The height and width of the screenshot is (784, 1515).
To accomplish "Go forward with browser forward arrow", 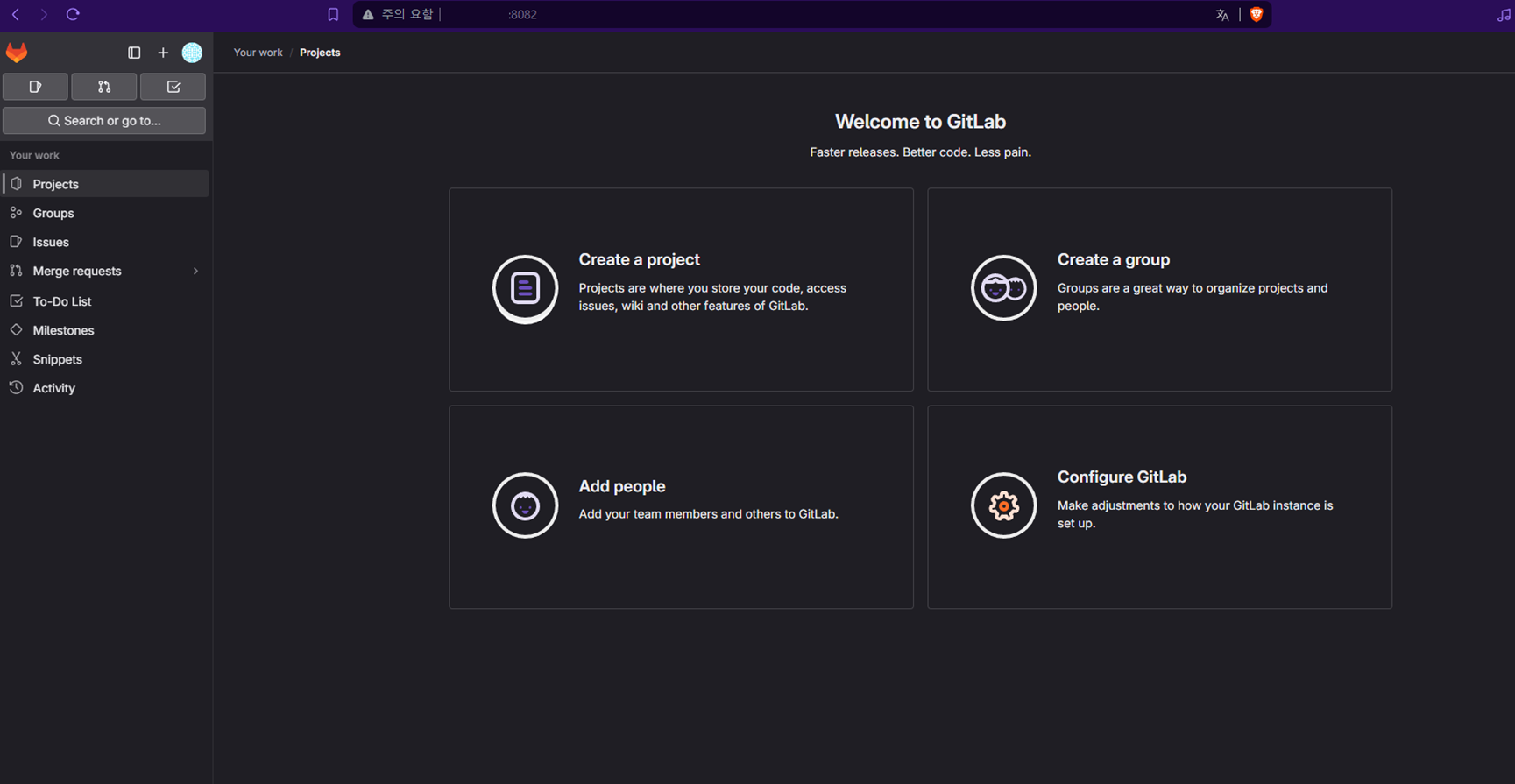I will (44, 14).
